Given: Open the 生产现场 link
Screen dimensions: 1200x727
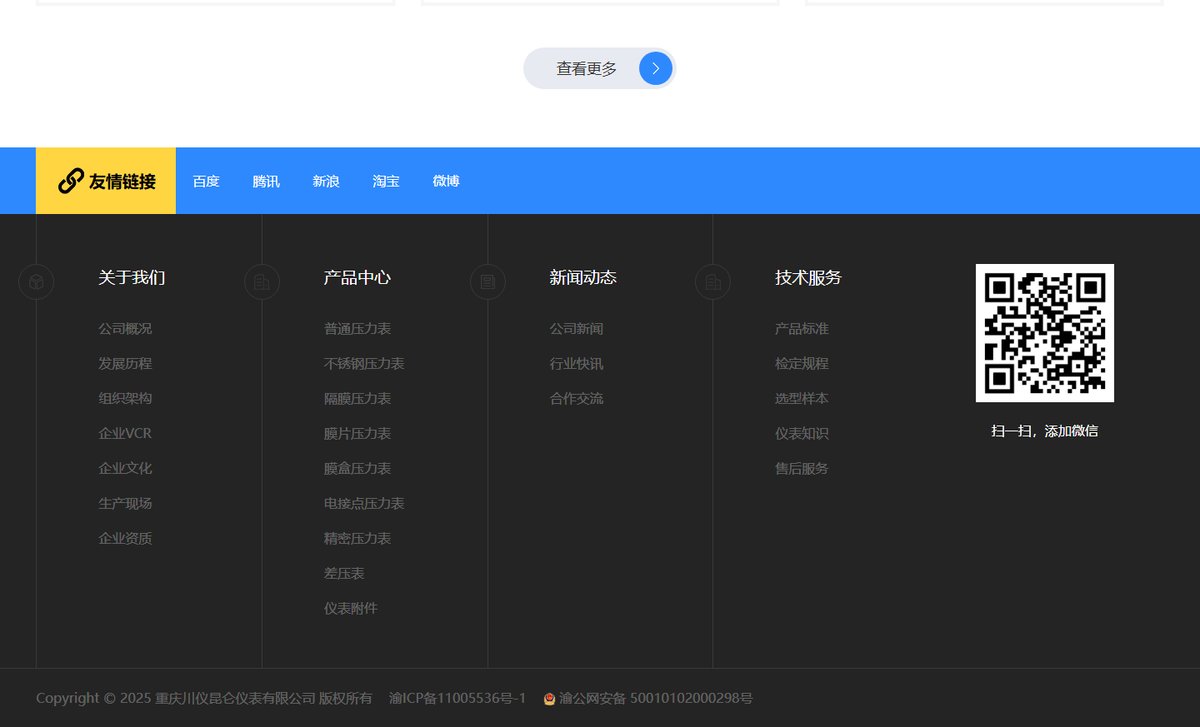Looking at the screenshot, I should point(125,503).
